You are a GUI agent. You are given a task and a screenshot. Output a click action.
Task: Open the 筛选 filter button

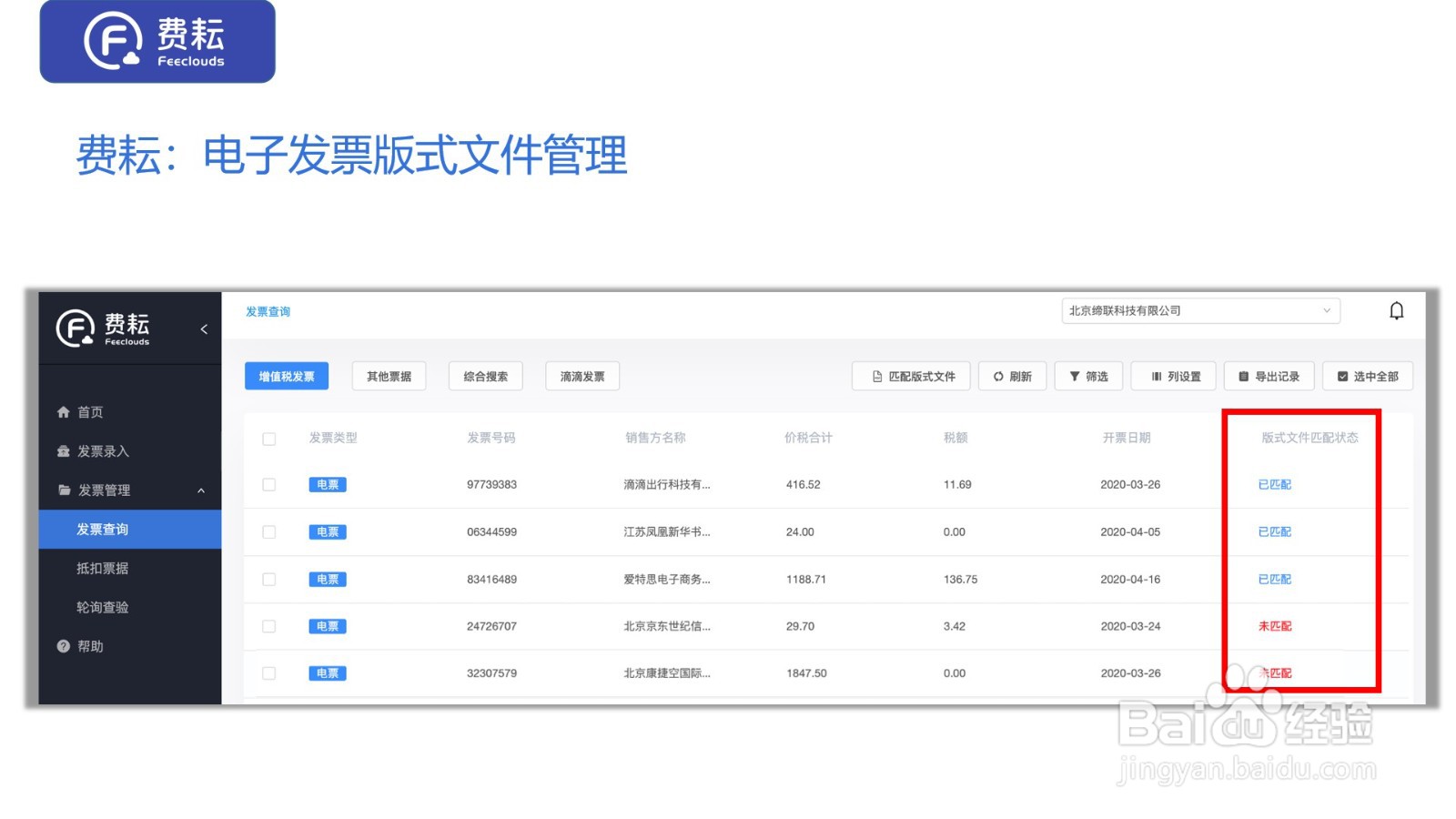point(1088,377)
